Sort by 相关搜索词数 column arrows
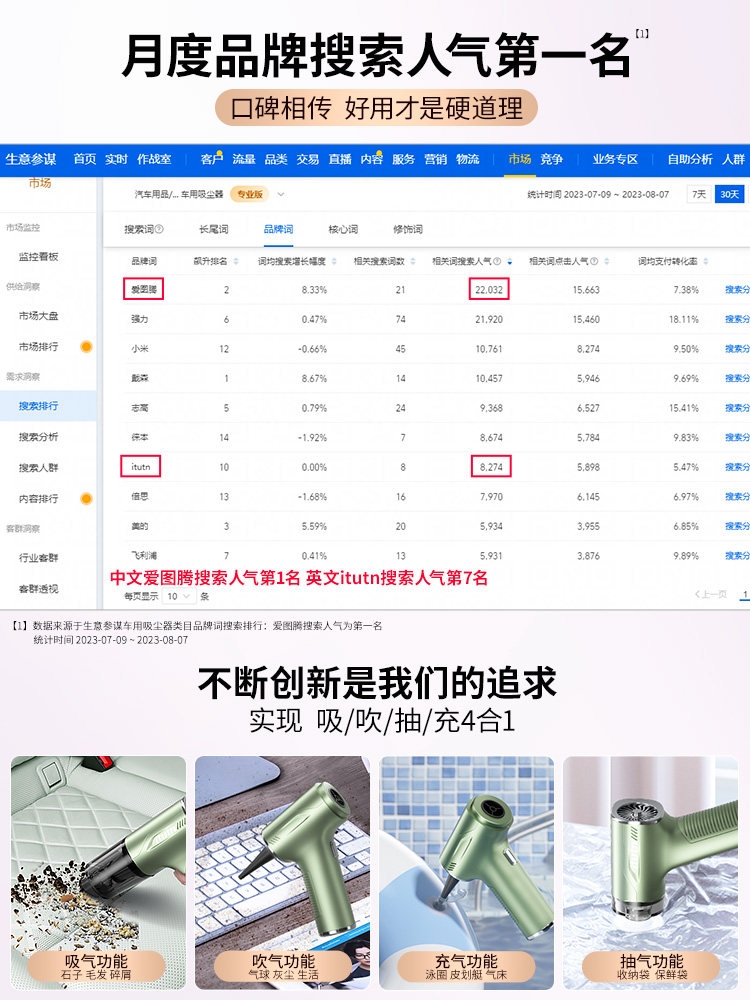Screen dimensions: 750x1000 [x=413, y=261]
